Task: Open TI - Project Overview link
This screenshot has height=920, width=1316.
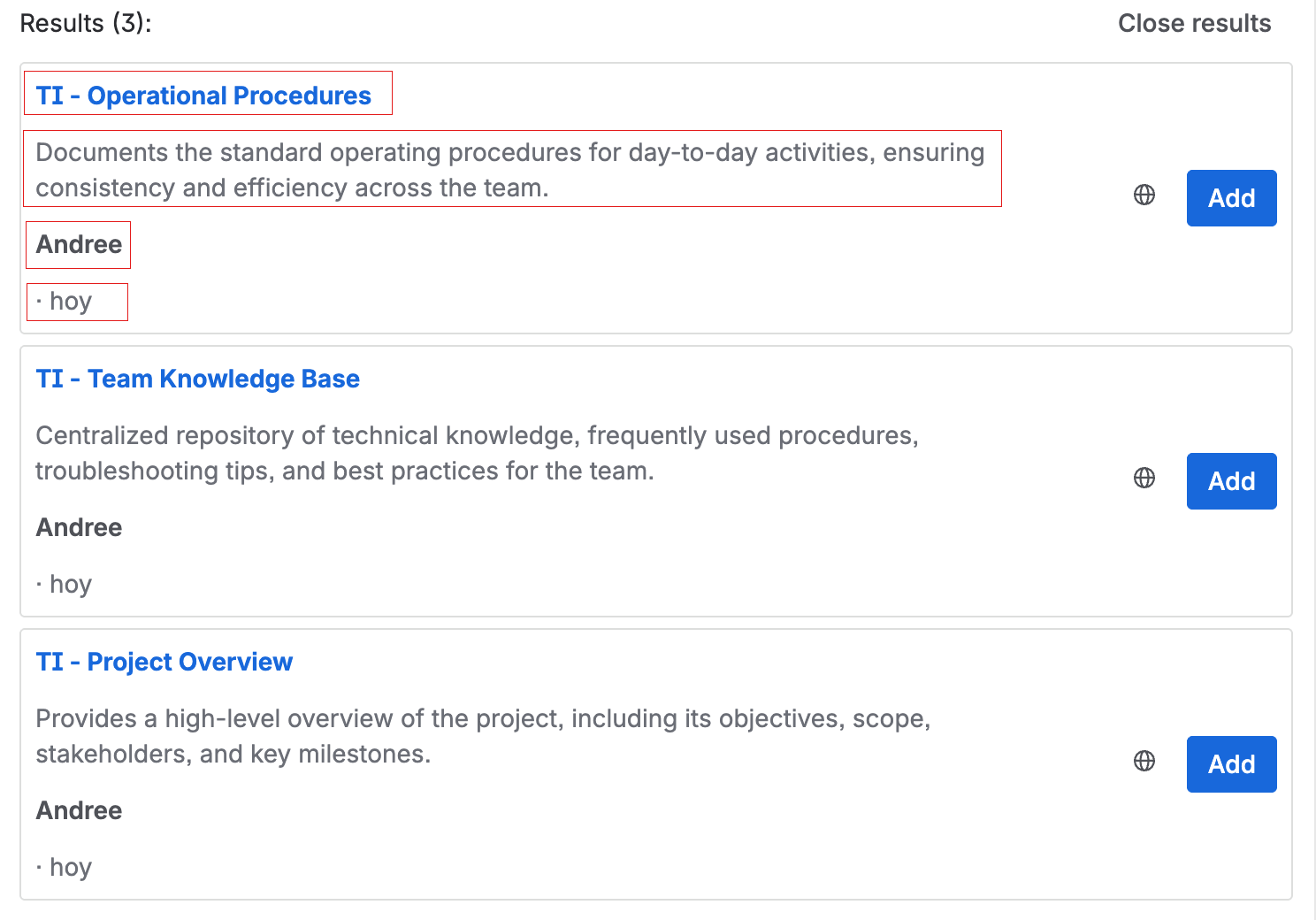Action: (x=164, y=662)
